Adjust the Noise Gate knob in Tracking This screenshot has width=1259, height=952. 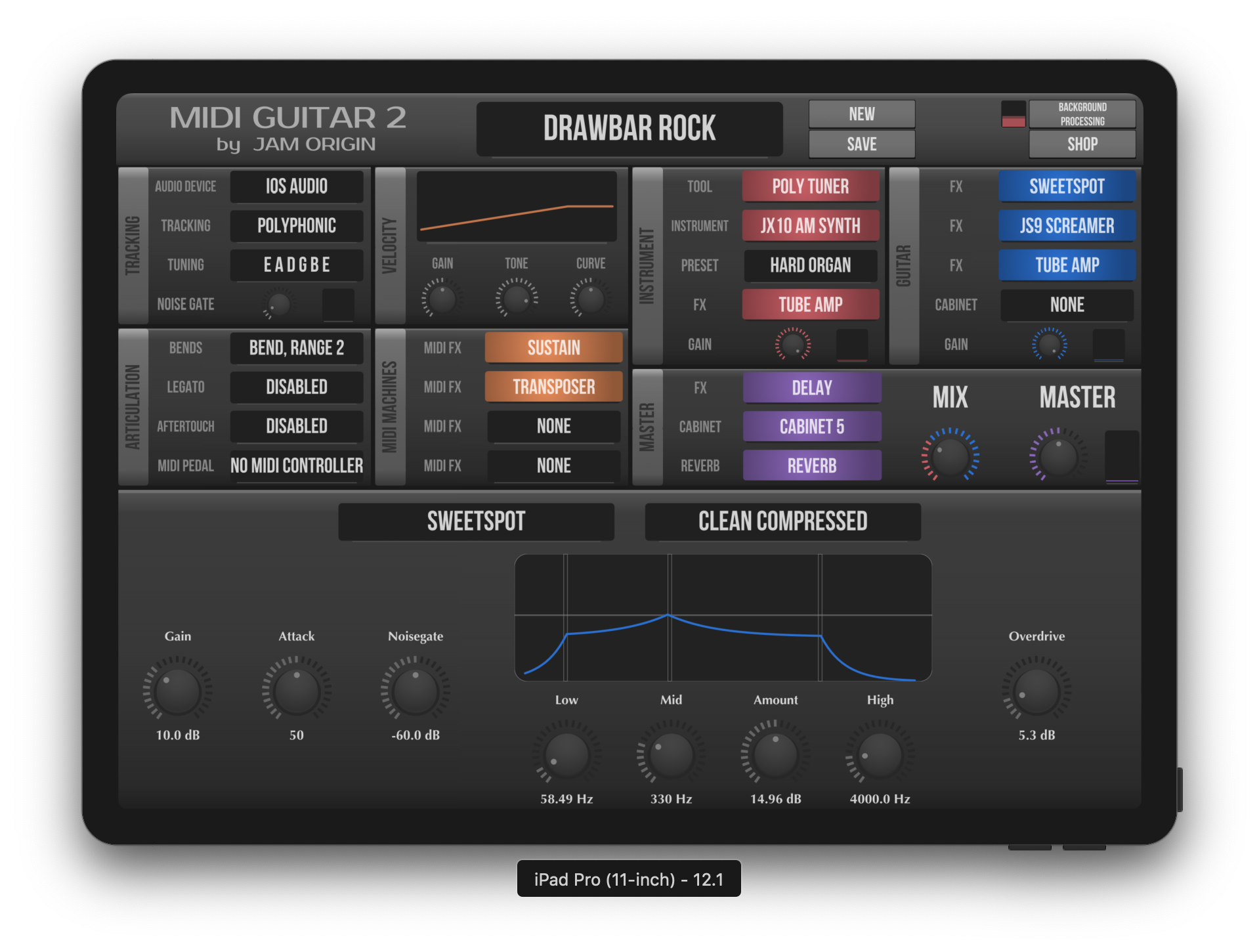tap(278, 305)
